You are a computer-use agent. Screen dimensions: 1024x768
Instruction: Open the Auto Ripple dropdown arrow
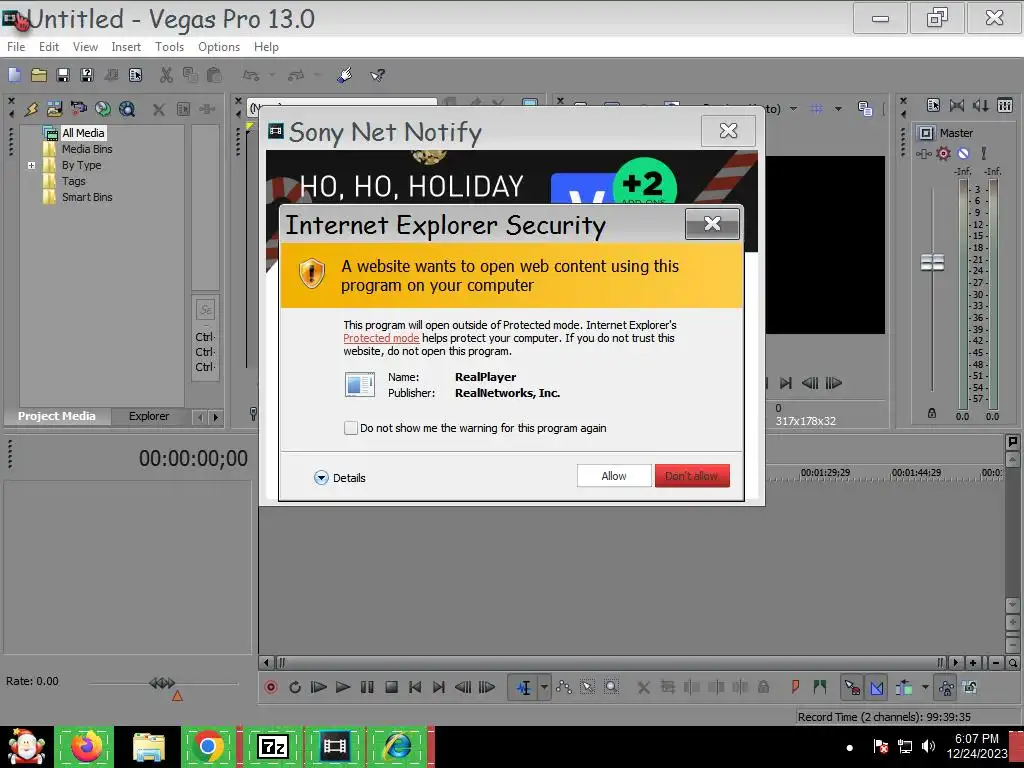pos(925,687)
